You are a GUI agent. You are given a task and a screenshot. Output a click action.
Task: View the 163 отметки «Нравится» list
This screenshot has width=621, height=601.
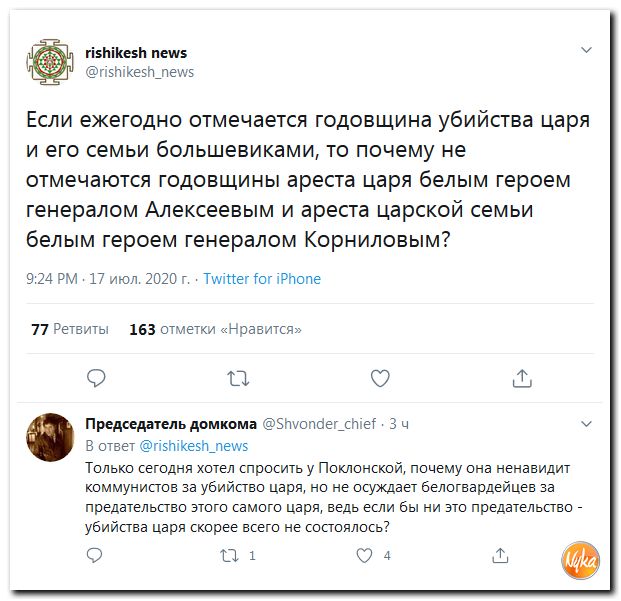click(x=215, y=329)
